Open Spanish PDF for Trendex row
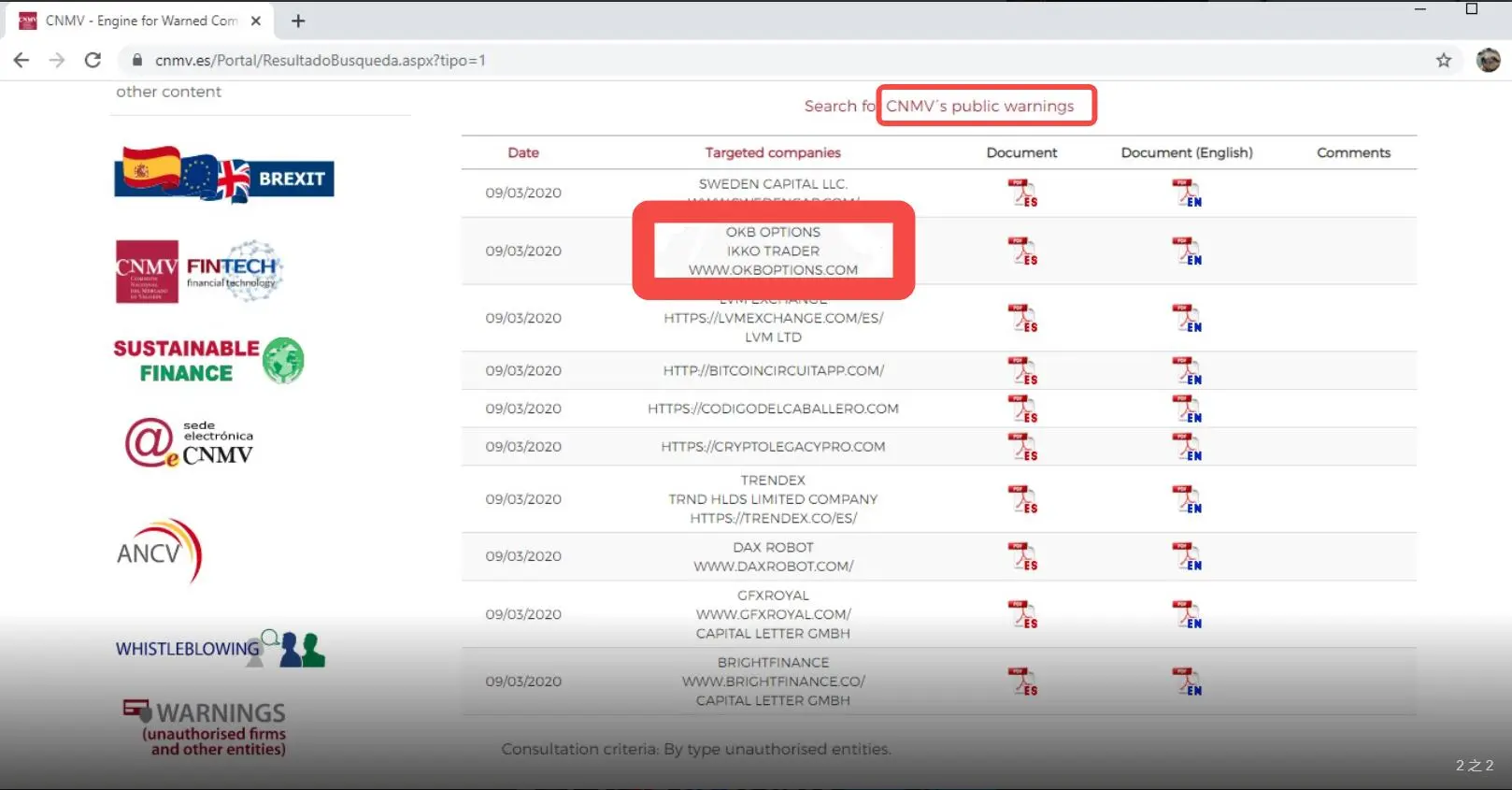The height and width of the screenshot is (790, 1512). (1022, 499)
